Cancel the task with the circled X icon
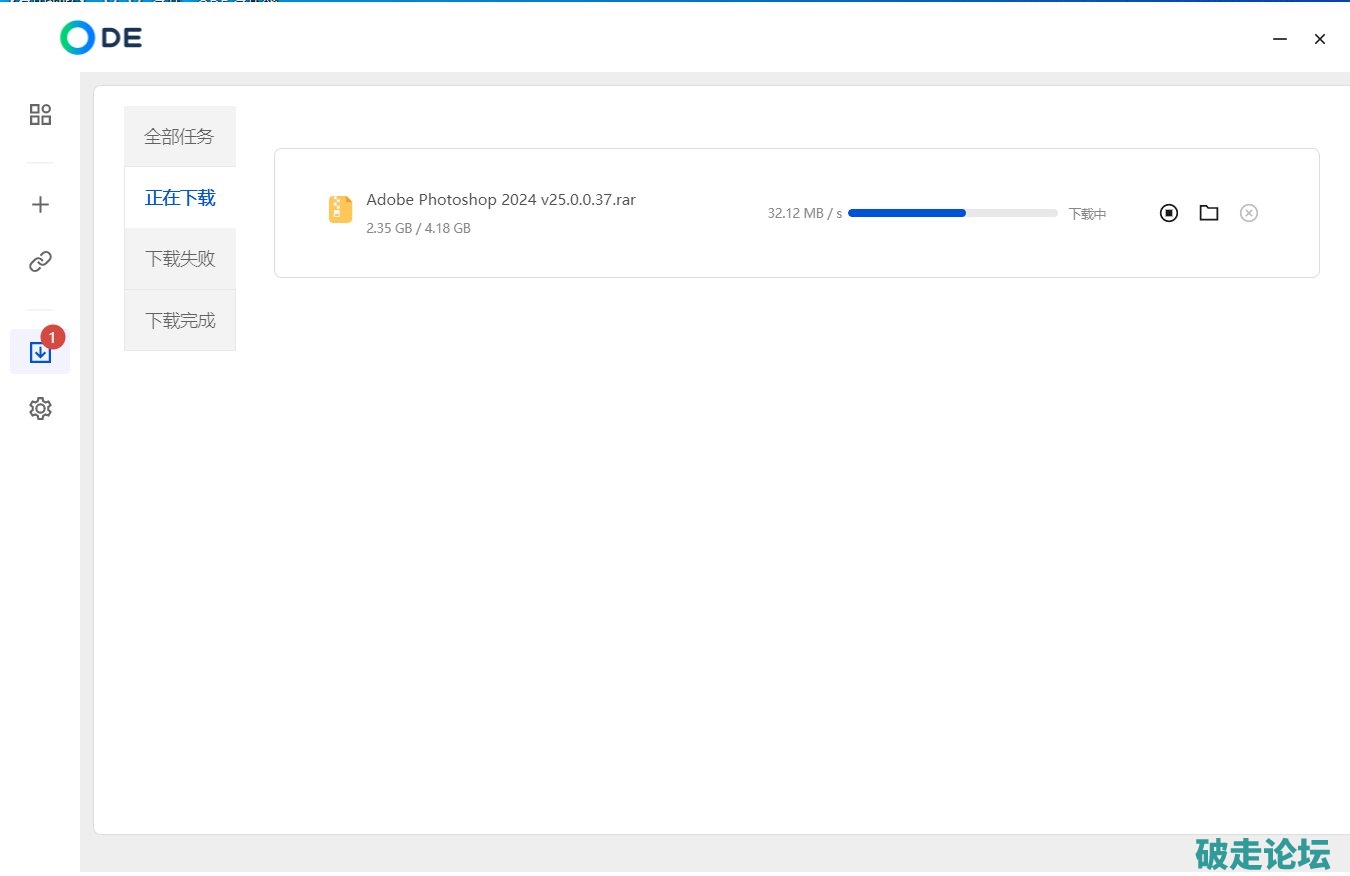 tap(1248, 213)
